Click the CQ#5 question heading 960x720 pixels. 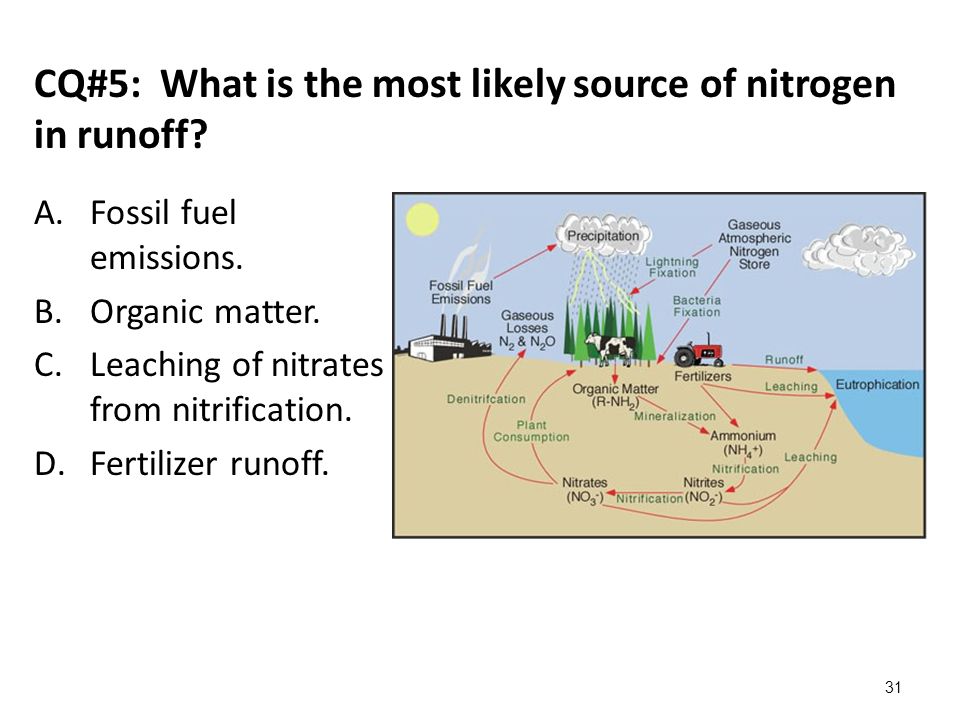point(465,108)
